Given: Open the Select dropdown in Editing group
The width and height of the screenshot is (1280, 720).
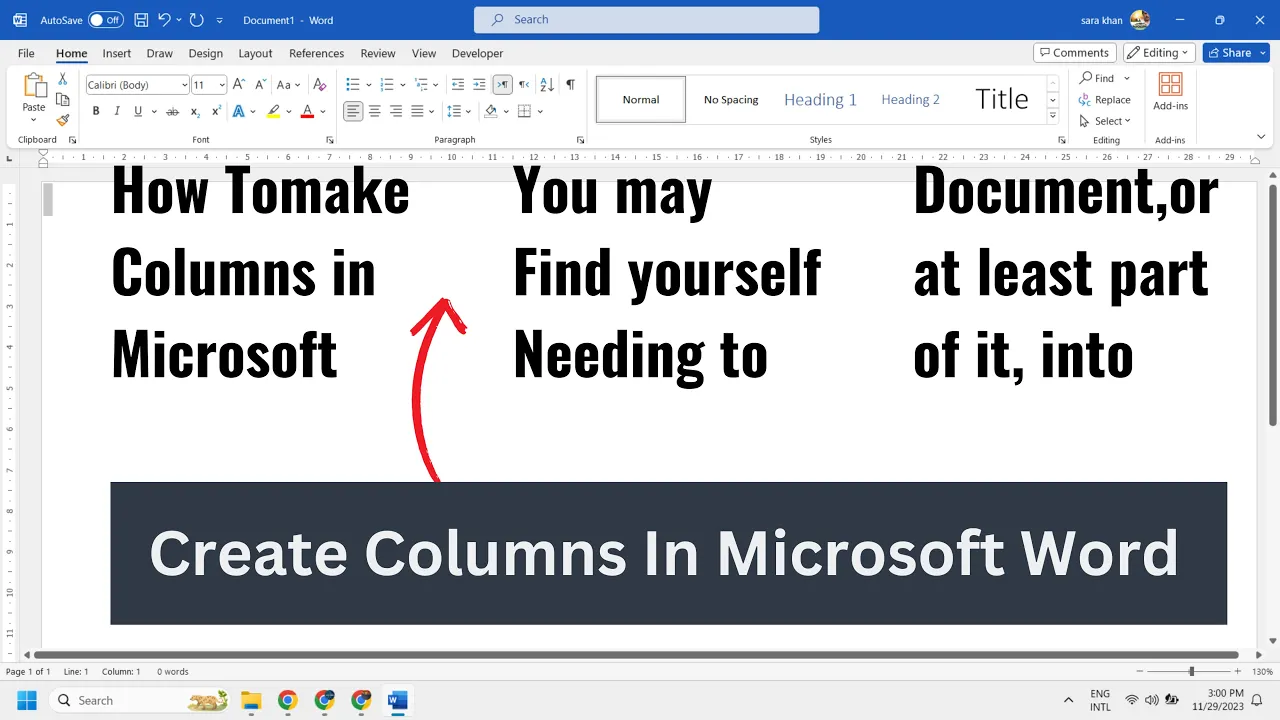Looking at the screenshot, I should [x=1105, y=121].
